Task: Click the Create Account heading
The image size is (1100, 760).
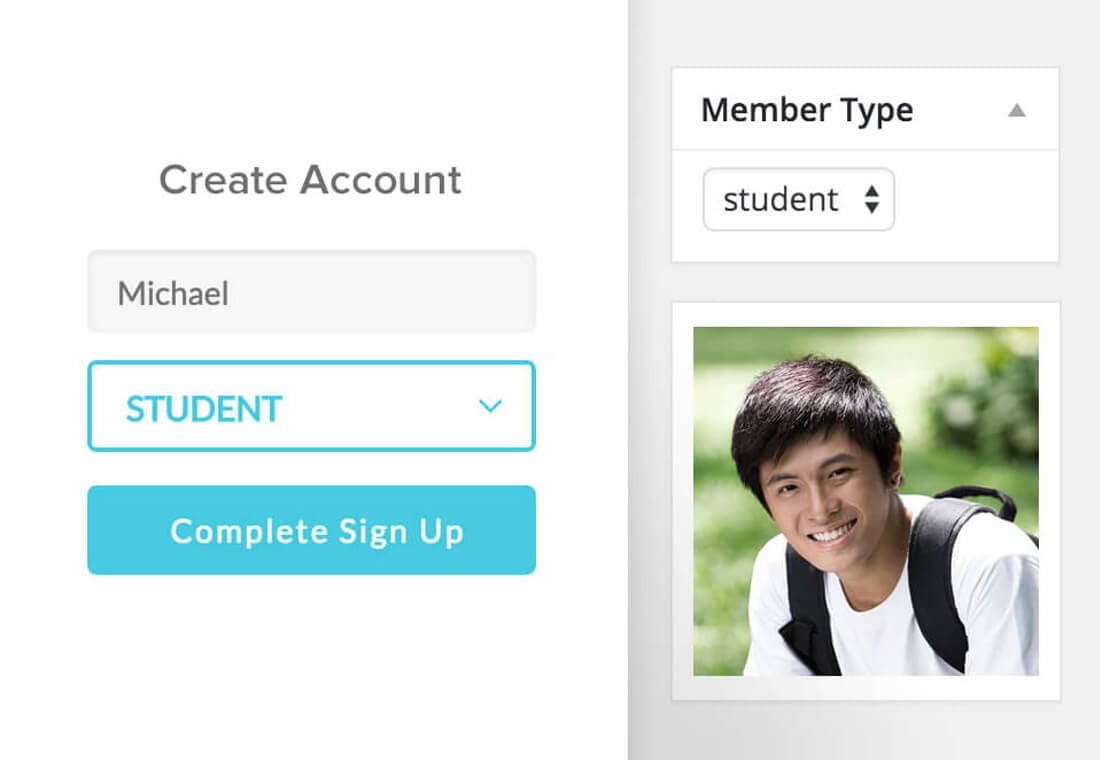Action: (310, 180)
